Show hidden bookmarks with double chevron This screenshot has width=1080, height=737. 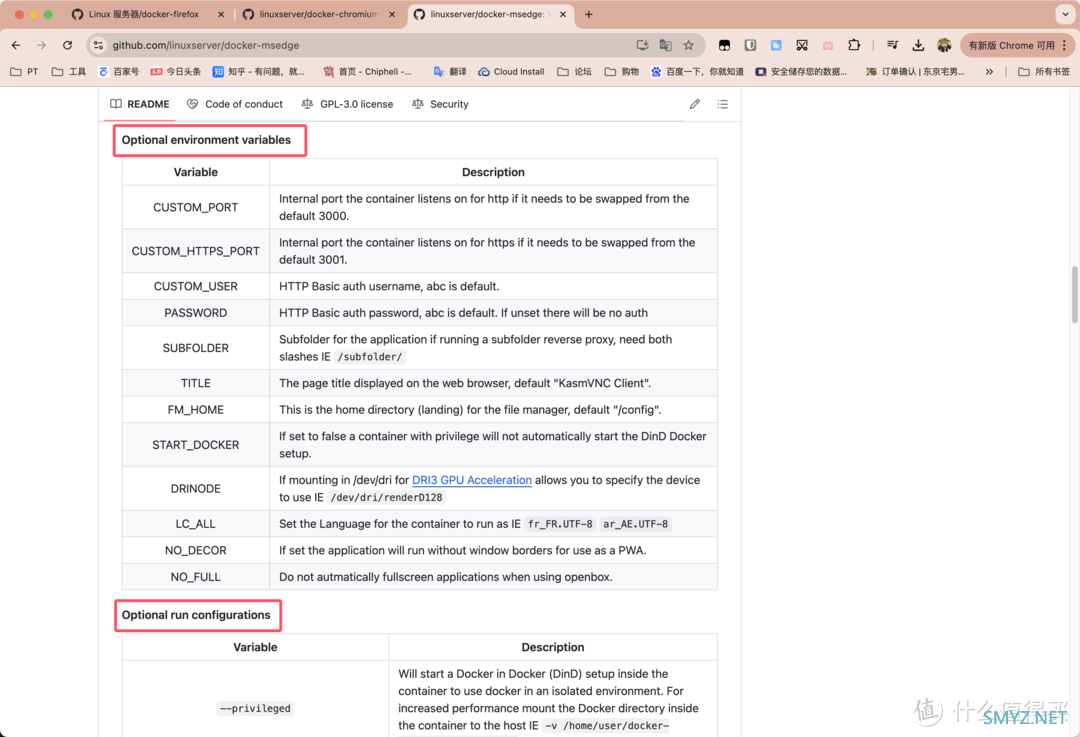(989, 72)
